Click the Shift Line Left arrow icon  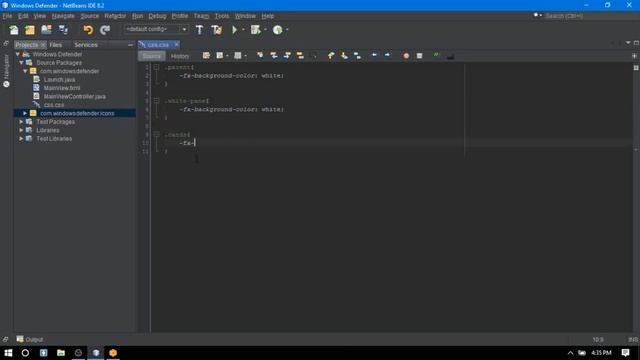[x=374, y=56]
